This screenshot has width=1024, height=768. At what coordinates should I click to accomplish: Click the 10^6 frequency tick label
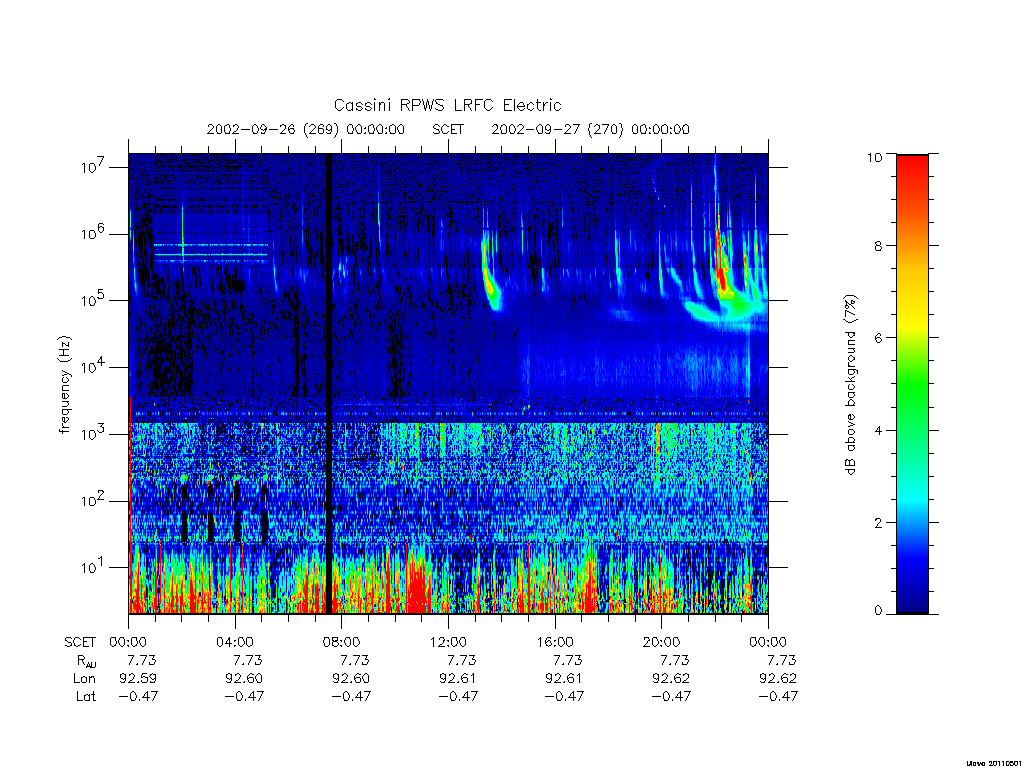click(94, 233)
